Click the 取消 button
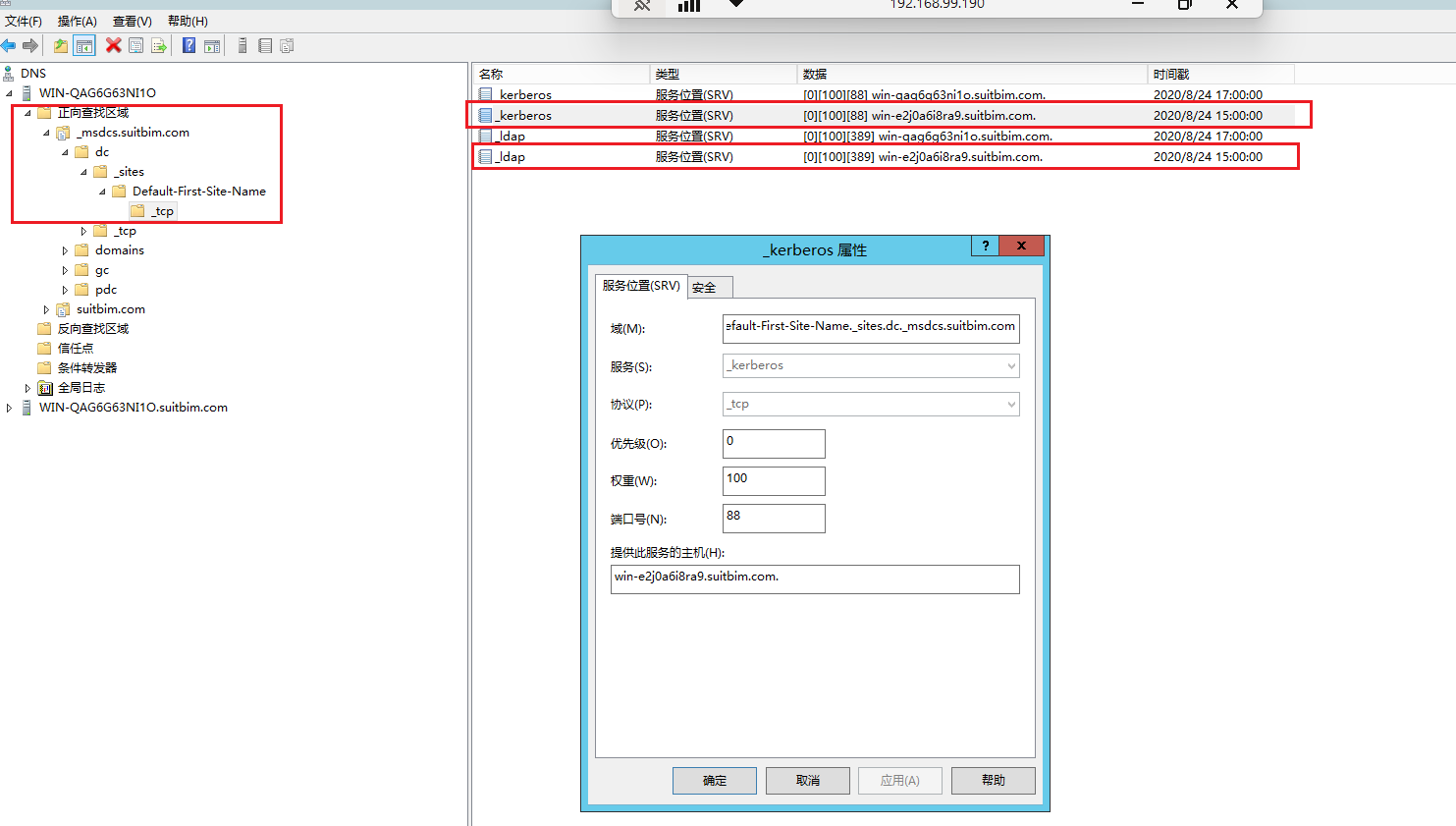The image size is (1456, 826). tap(807, 781)
